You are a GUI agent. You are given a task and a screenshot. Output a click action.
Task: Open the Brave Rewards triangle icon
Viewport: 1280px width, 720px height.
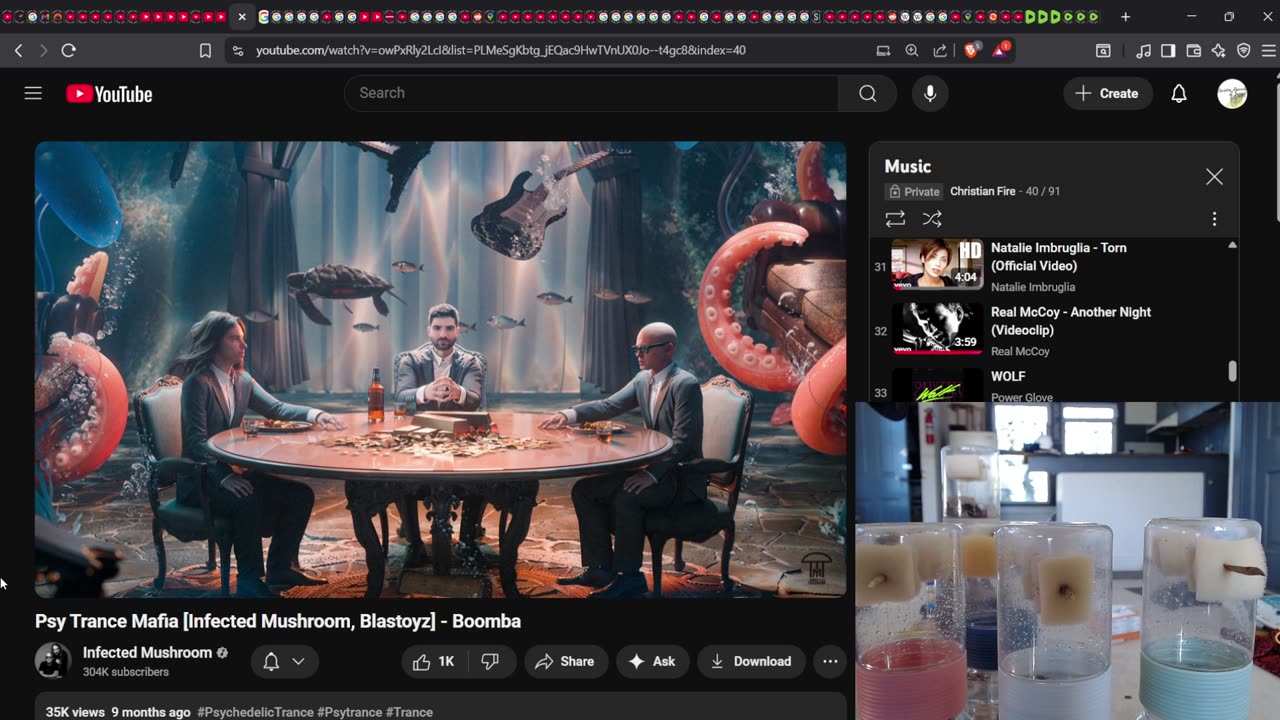click(1000, 50)
